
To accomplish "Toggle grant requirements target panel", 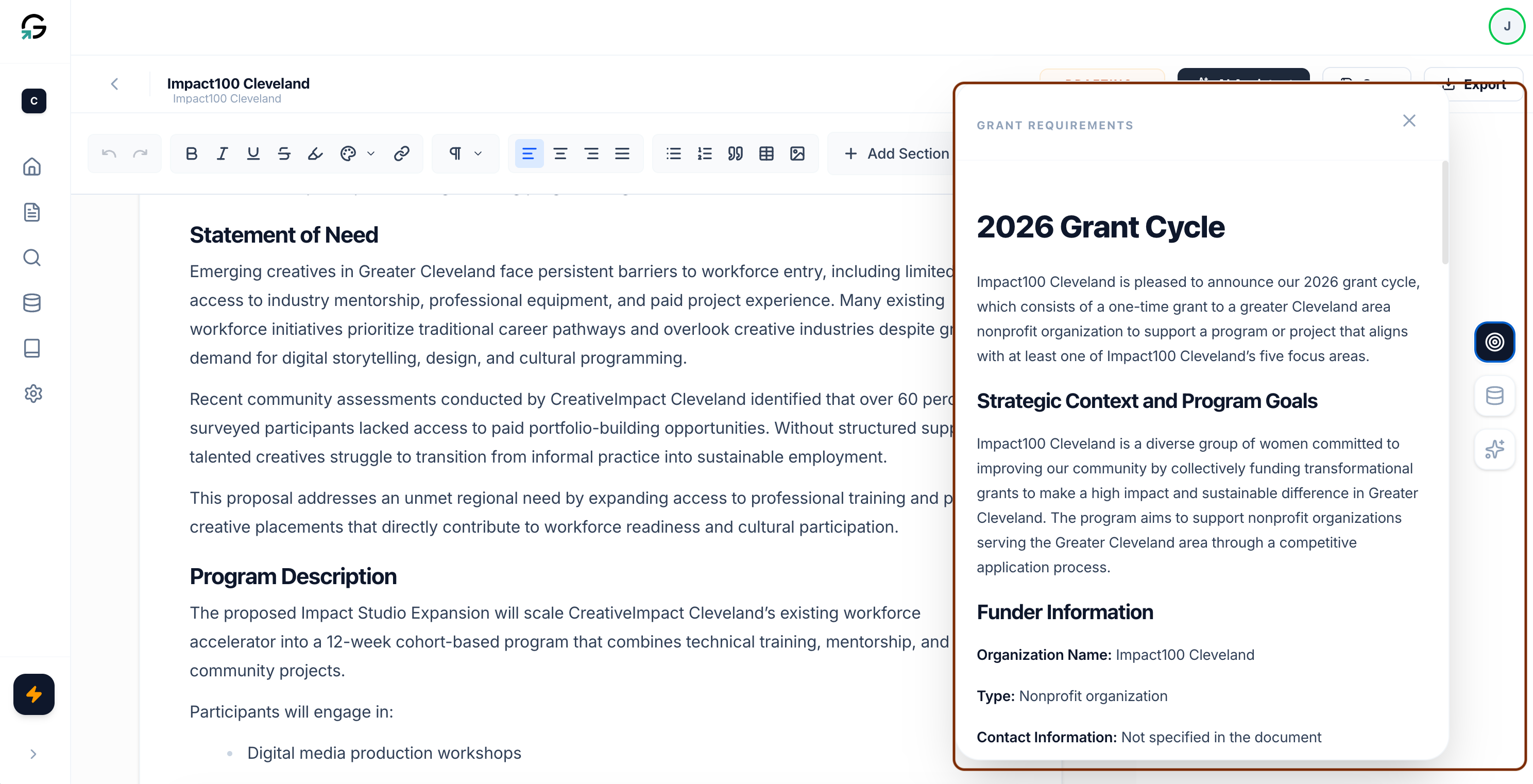I will [x=1494, y=343].
